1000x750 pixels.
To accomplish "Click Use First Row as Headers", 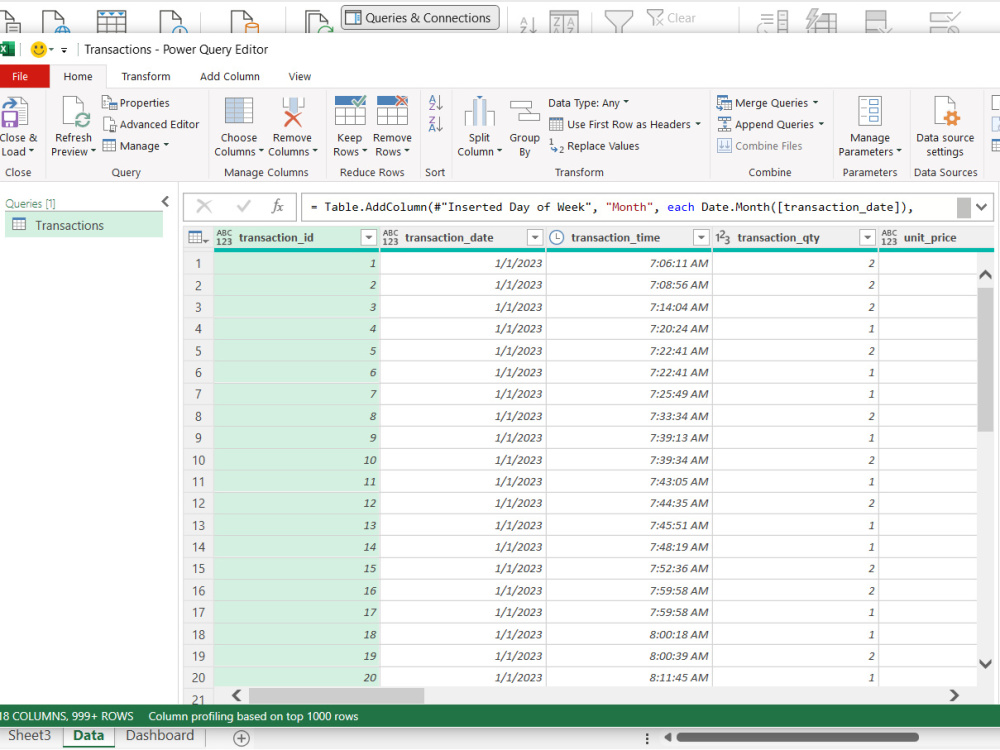I will click(625, 124).
